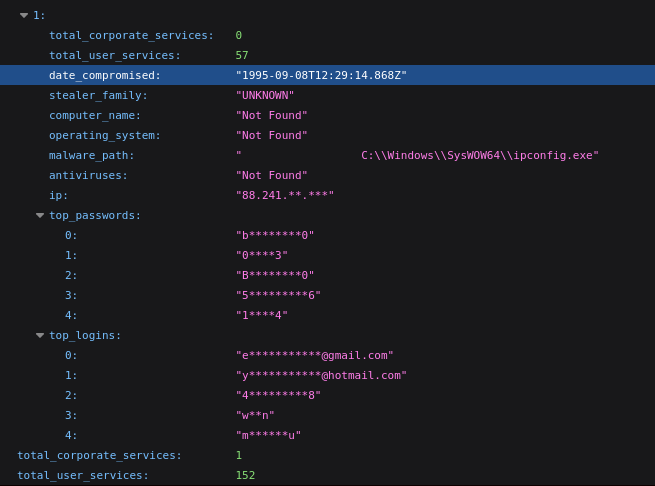Collapse the node labeled 1

click(24, 15)
